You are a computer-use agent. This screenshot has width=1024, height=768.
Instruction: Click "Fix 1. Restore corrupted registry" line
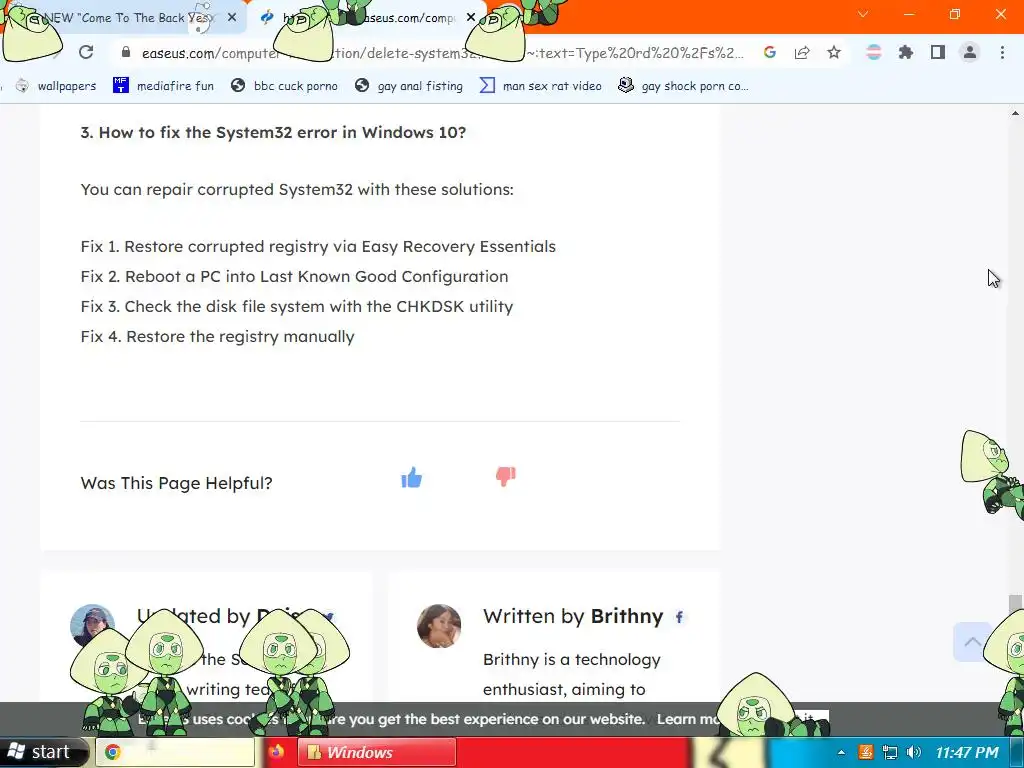318,246
